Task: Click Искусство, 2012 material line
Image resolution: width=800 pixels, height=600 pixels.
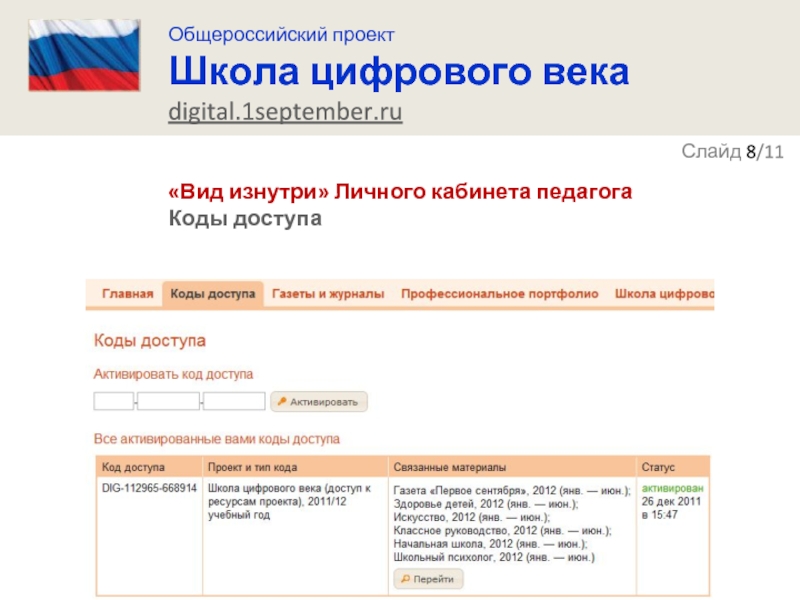Action: click(472, 517)
